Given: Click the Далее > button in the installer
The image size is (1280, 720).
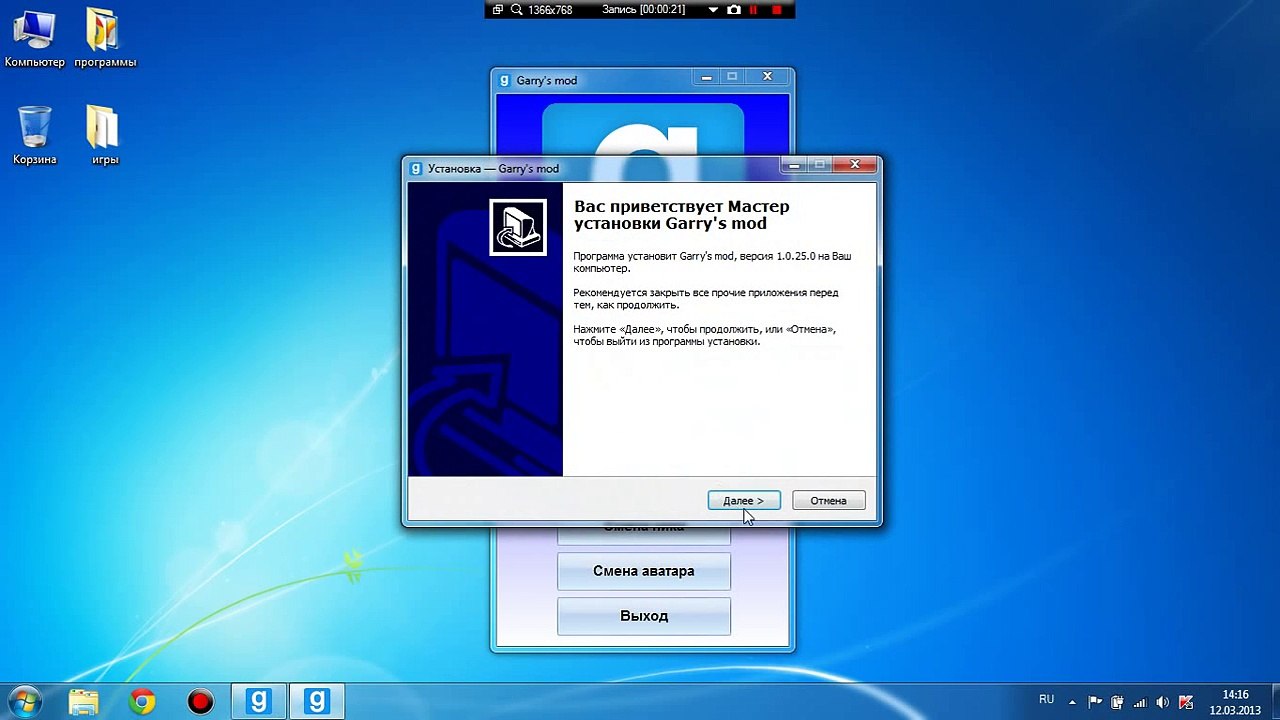Looking at the screenshot, I should coord(744,500).
